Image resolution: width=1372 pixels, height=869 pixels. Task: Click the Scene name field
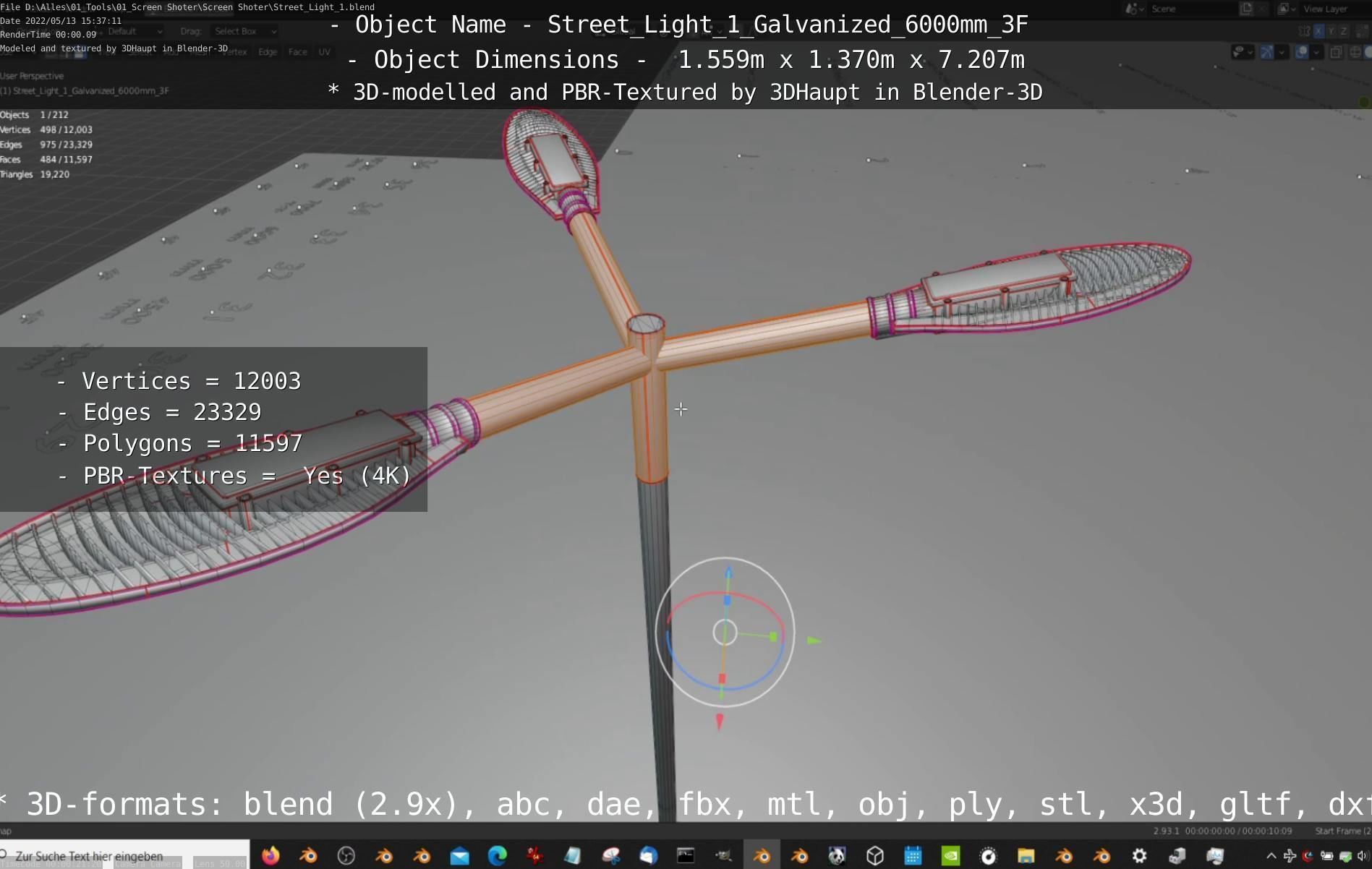pyautogui.click(x=1192, y=9)
